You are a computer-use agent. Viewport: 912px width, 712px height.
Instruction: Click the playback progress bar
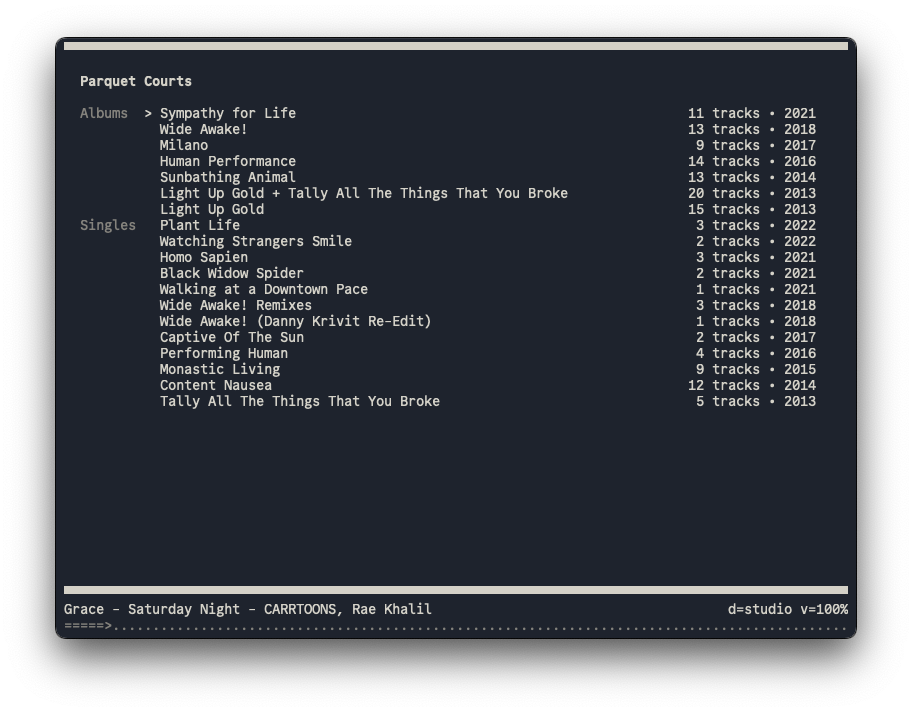pyautogui.click(x=456, y=627)
